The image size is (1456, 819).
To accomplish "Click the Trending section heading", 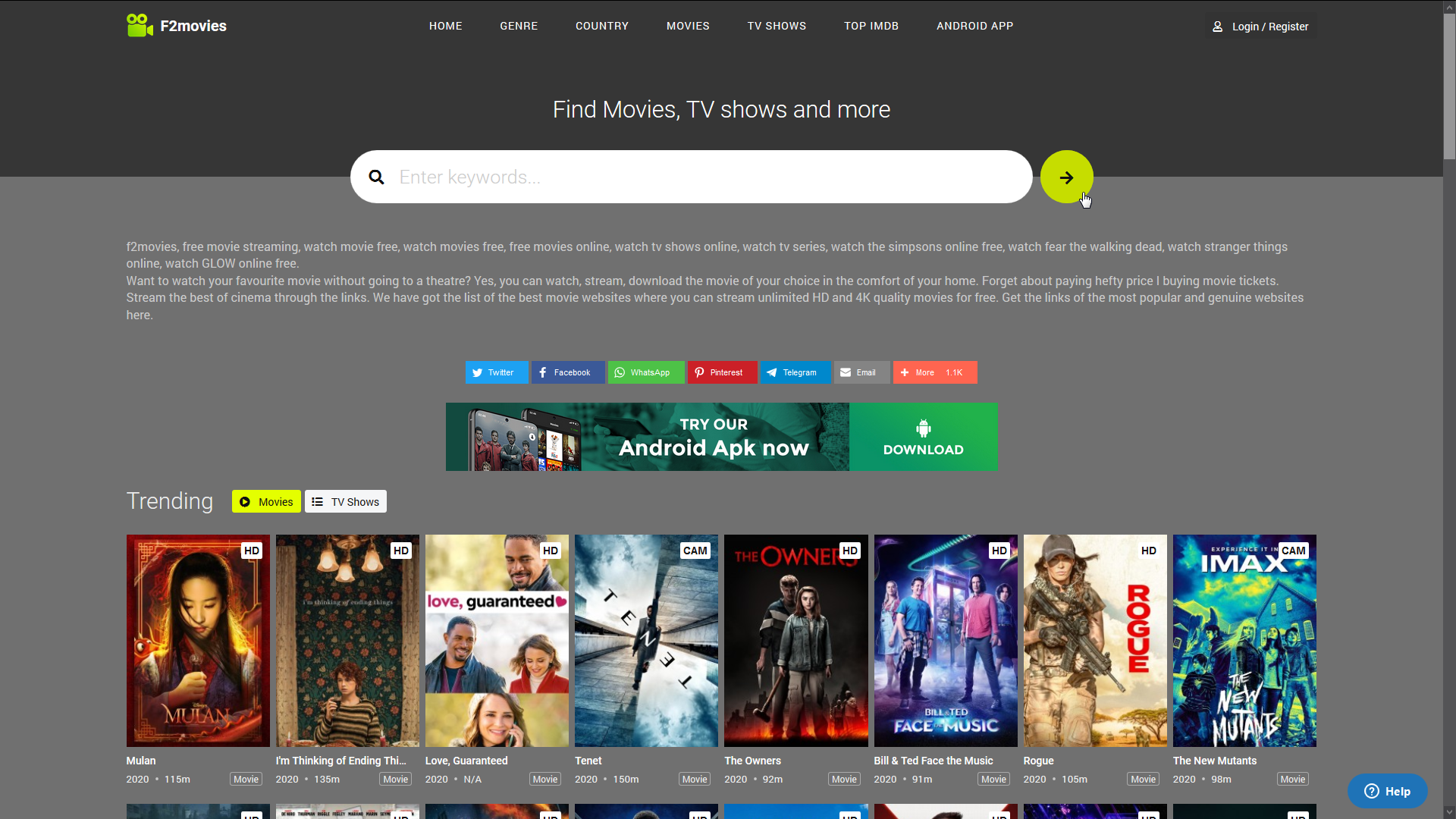I will (x=170, y=501).
